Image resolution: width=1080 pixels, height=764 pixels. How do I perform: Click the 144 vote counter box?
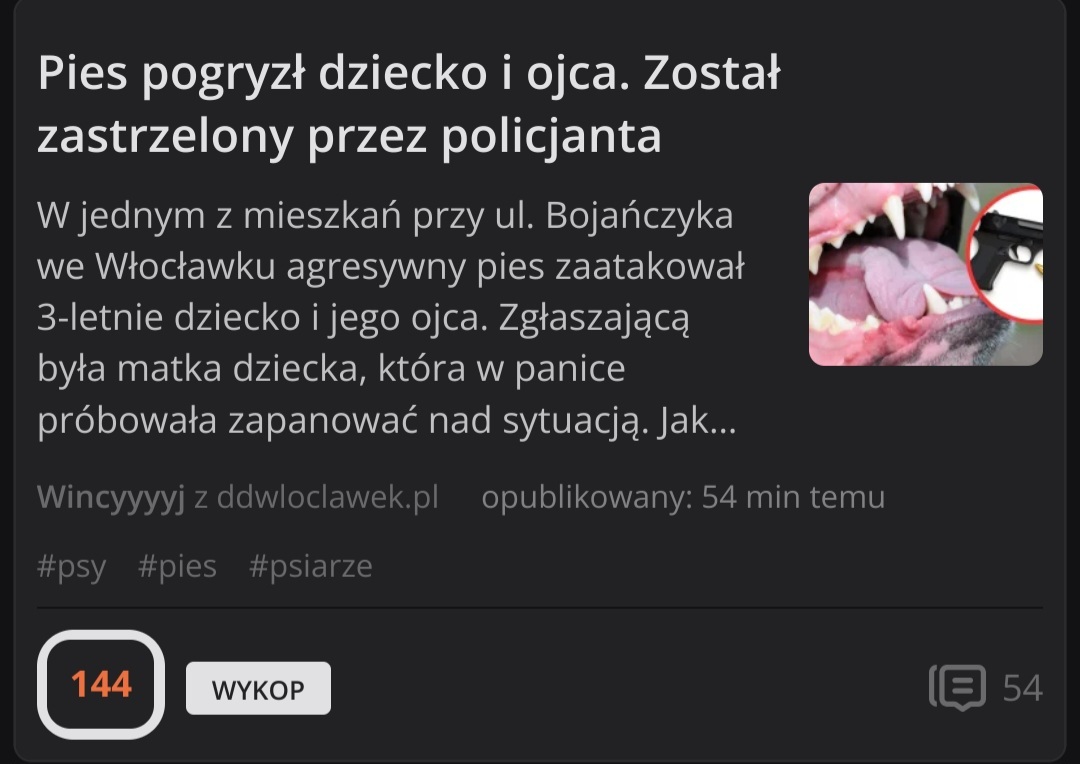pyautogui.click(x=101, y=684)
